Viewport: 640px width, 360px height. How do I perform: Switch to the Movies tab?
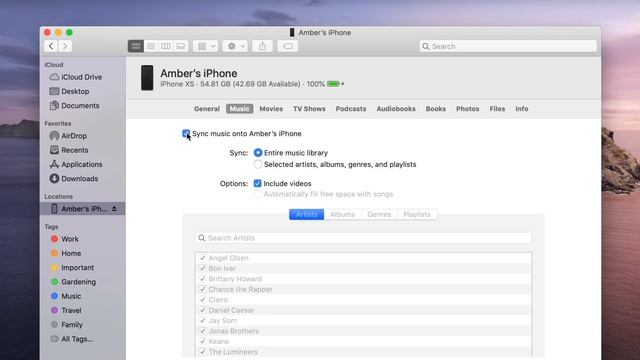[x=271, y=109]
